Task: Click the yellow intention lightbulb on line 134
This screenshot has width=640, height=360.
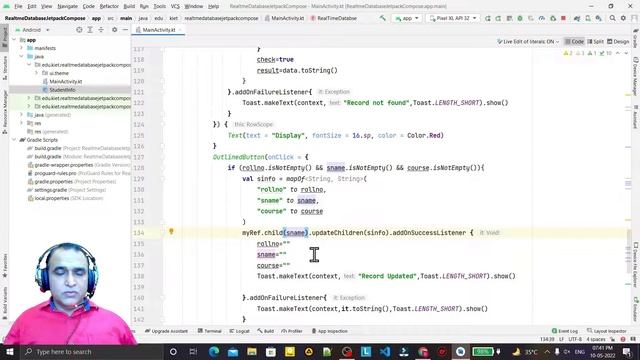Action: point(171,231)
